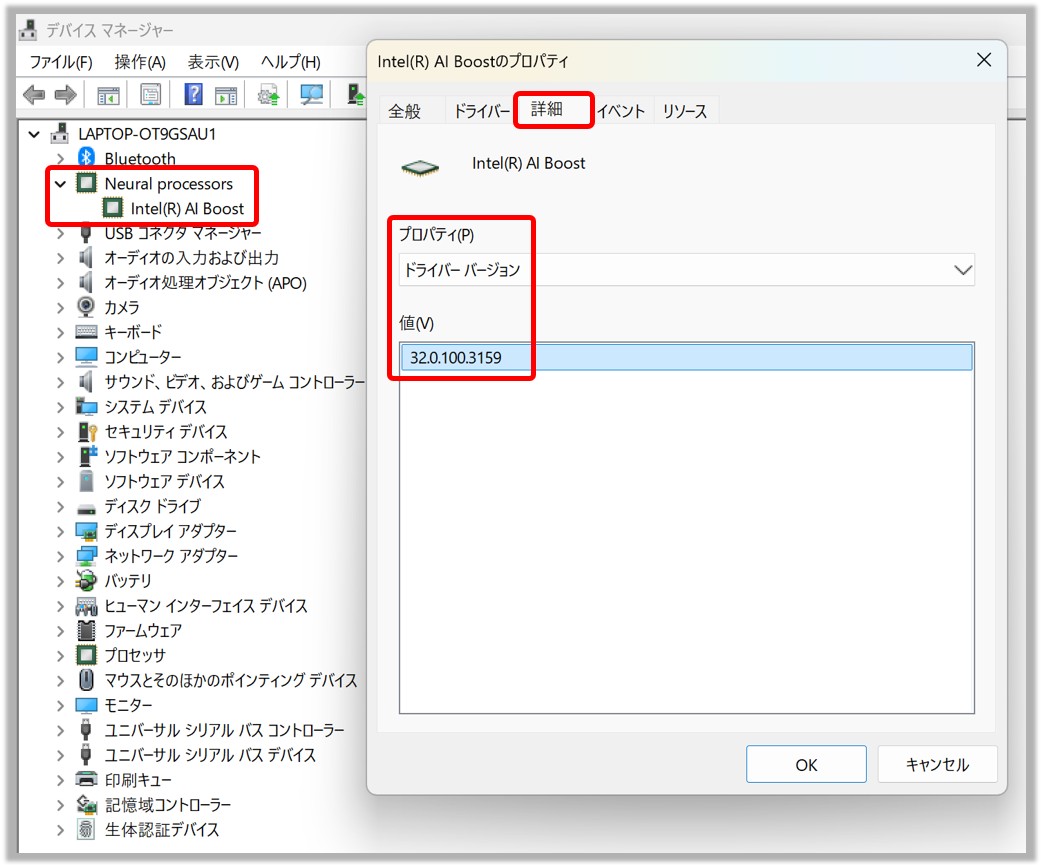Open the Properties toolbar icon
Viewport: 1041px width, 865px height.
click(x=151, y=95)
